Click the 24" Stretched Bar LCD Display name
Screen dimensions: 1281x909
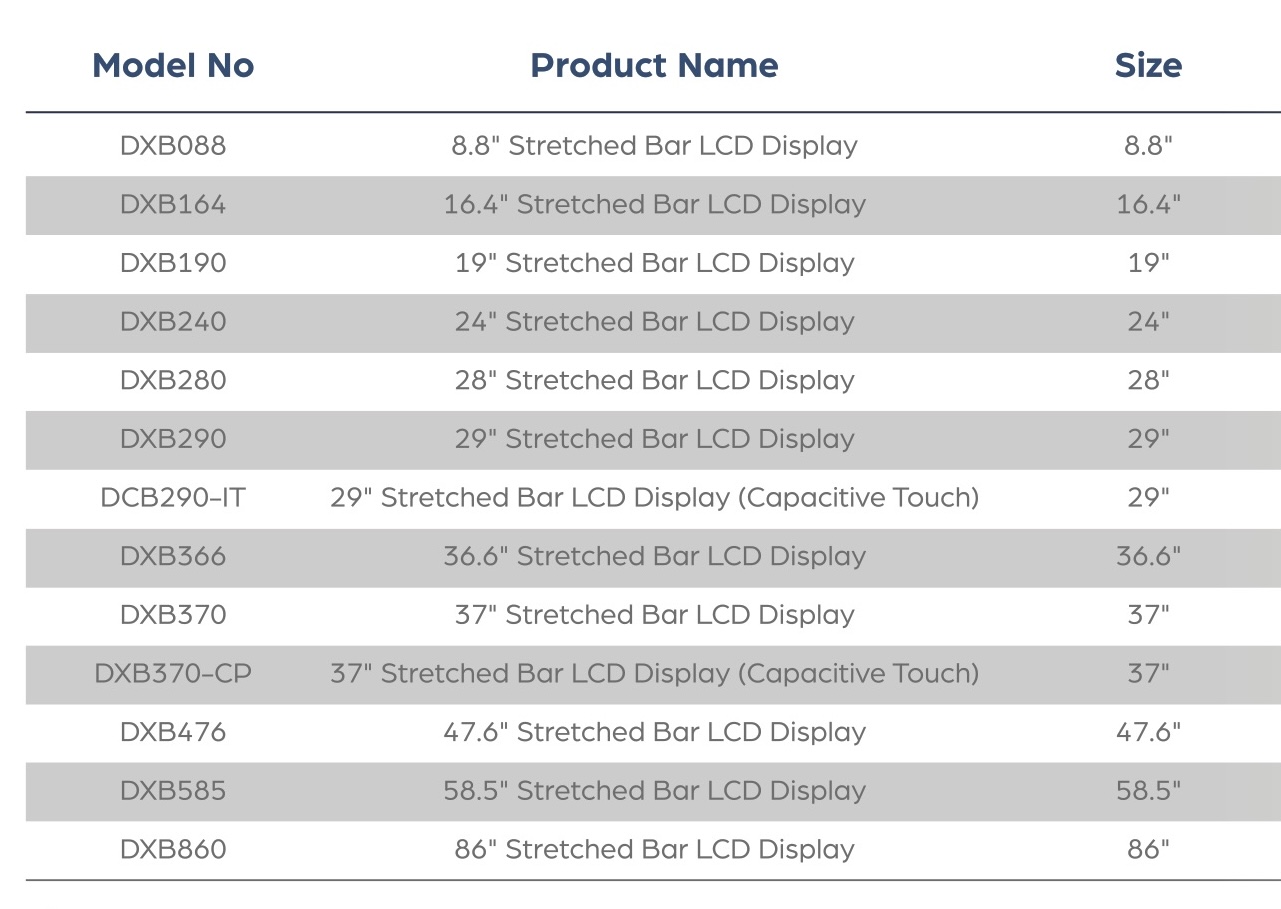pyautogui.click(x=654, y=322)
